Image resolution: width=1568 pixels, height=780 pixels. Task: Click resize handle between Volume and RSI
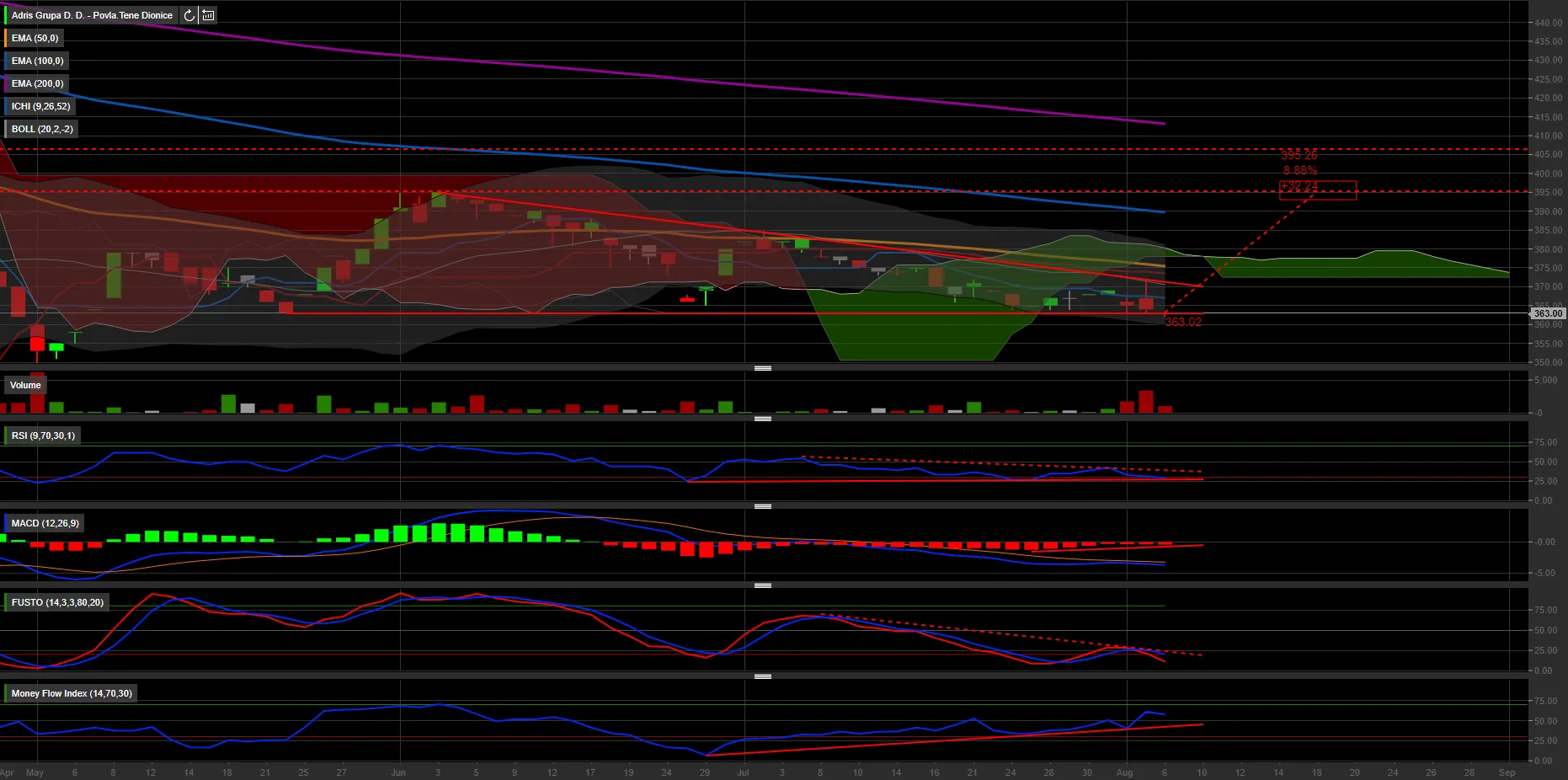click(763, 419)
